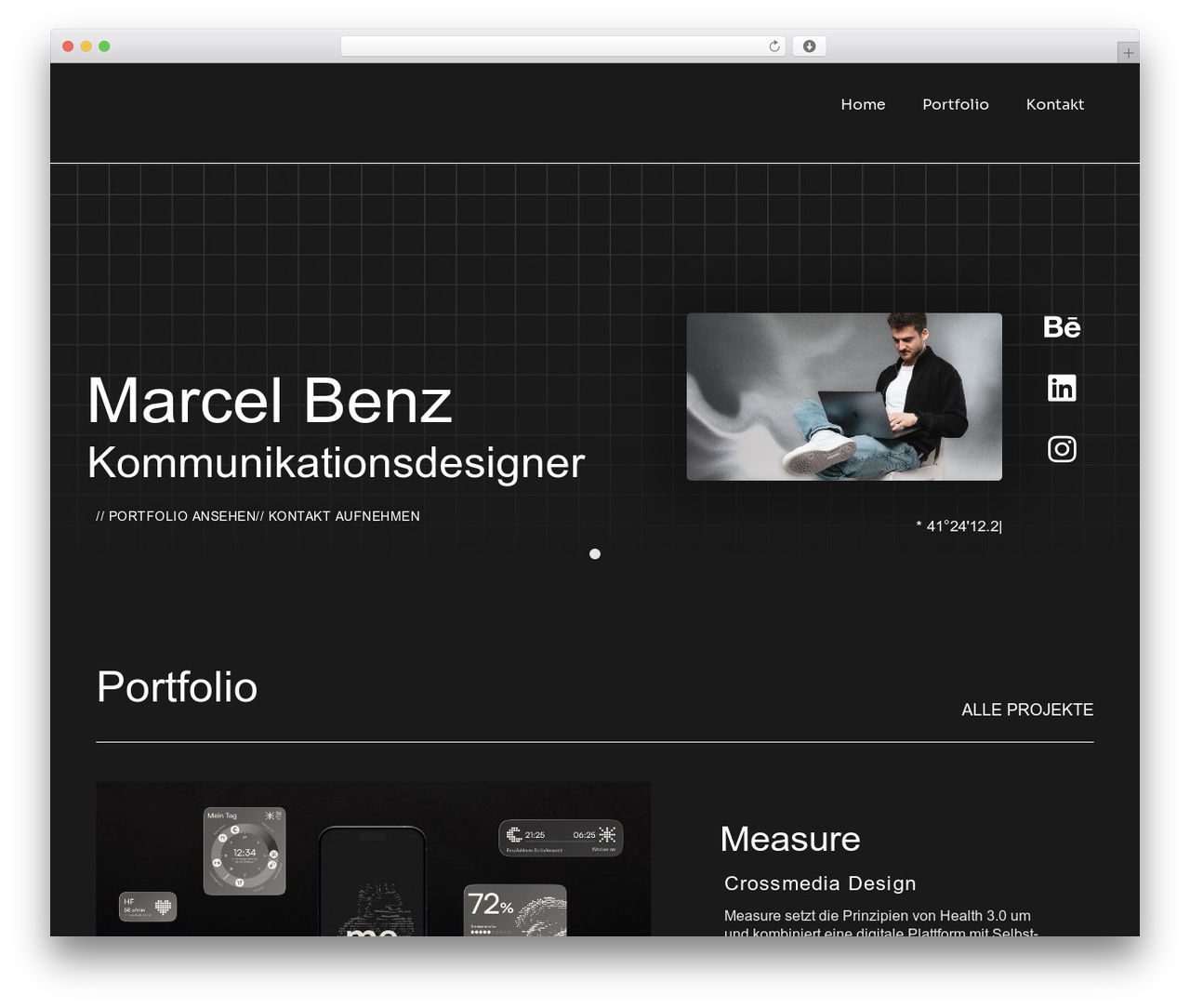
Task: Click the browser download arrow icon
Action: (809, 46)
